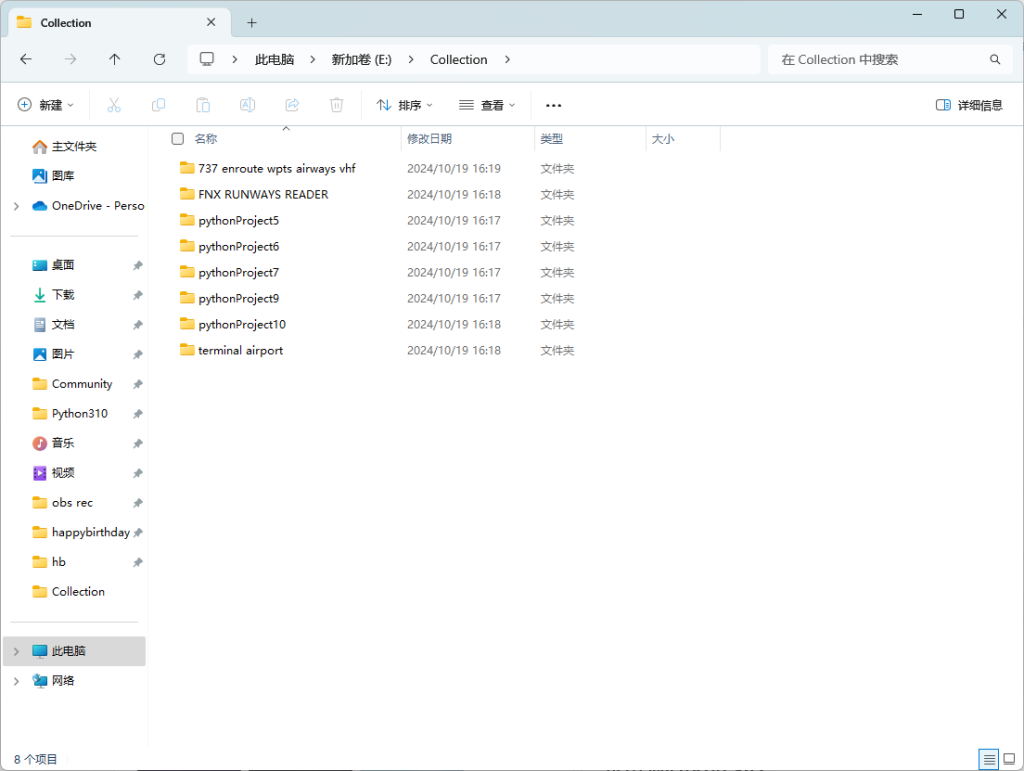Expand the 此电脑 tree node
This screenshot has width=1024, height=771.
tap(16, 651)
